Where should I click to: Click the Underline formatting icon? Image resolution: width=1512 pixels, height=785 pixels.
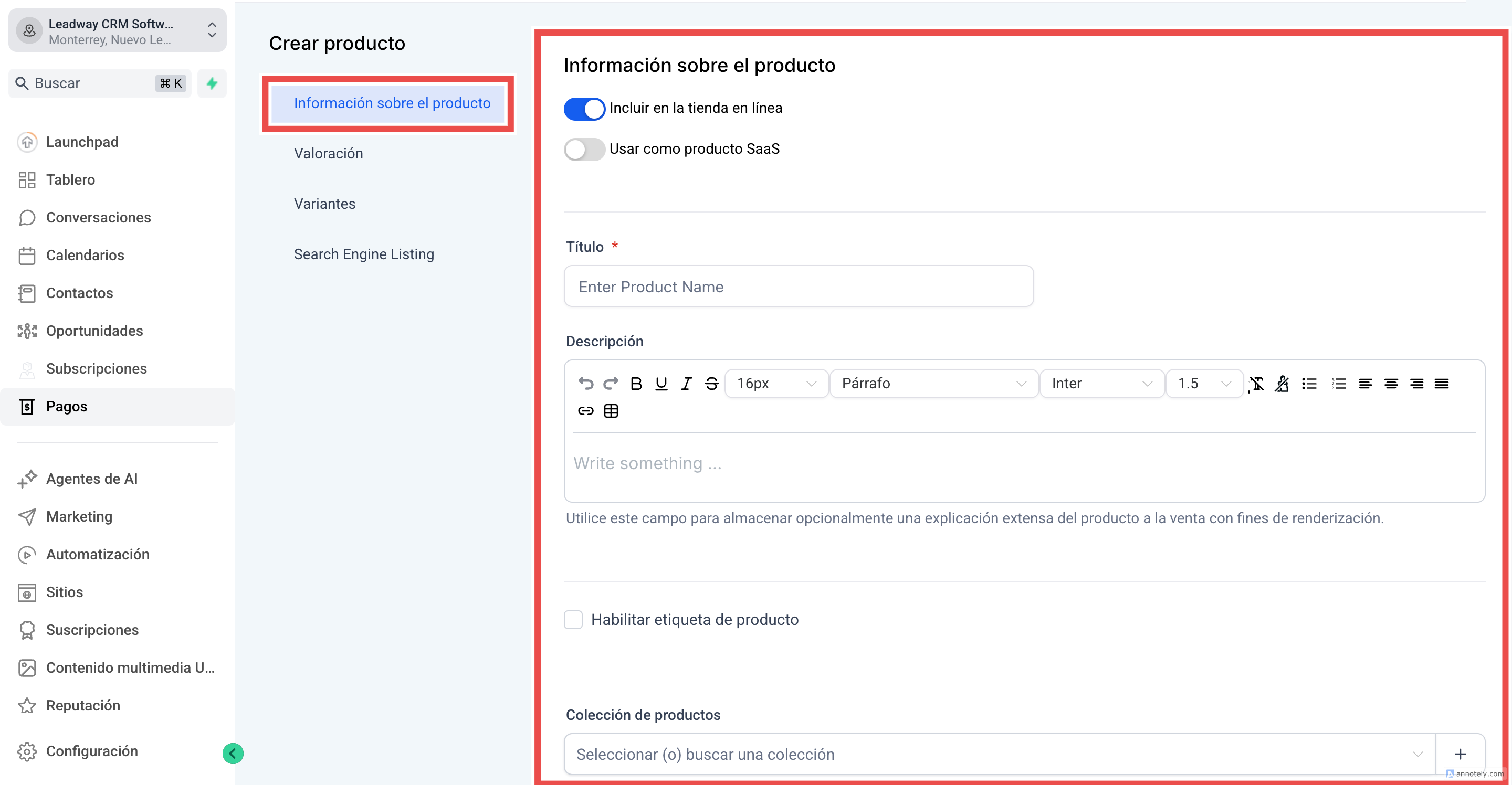[661, 384]
